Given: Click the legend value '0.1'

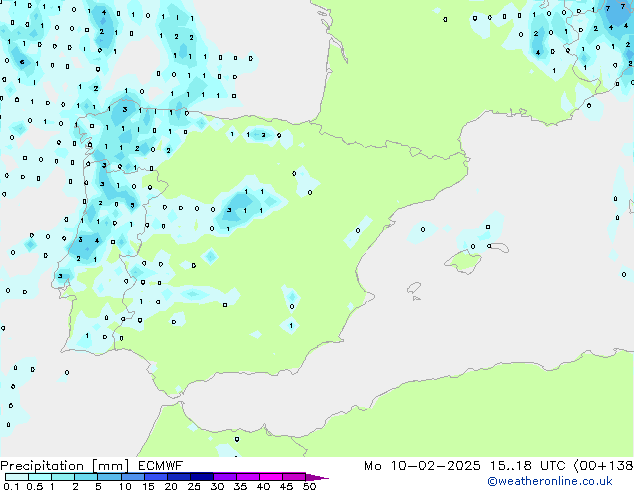Looking at the screenshot, I should (x=11, y=486).
